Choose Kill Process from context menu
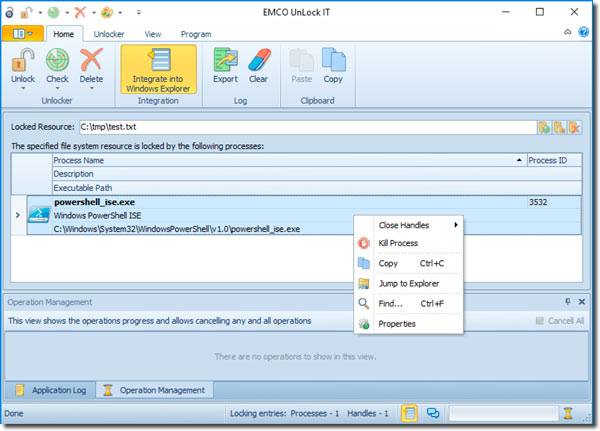This screenshot has width=600, height=431. point(409,243)
